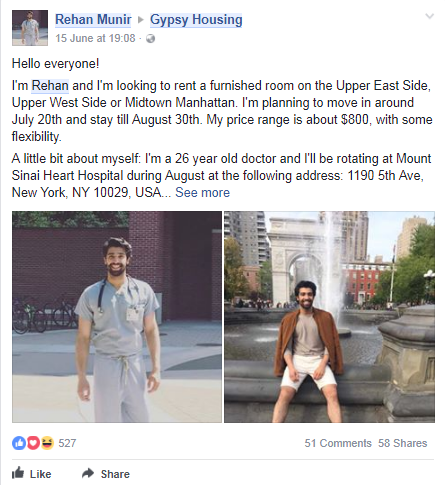Click the 15 June at 19:08 timestamp
445x485 pixels.
(x=95, y=38)
